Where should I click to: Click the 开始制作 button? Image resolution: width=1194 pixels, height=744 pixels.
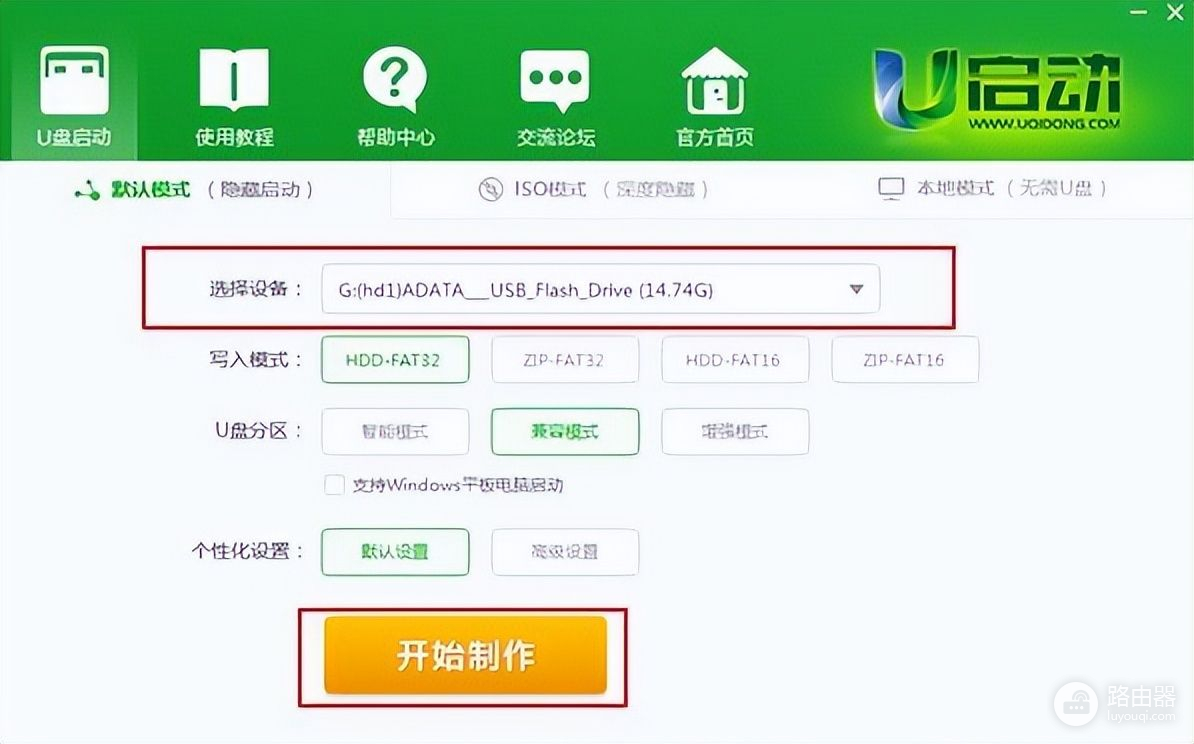pos(465,656)
